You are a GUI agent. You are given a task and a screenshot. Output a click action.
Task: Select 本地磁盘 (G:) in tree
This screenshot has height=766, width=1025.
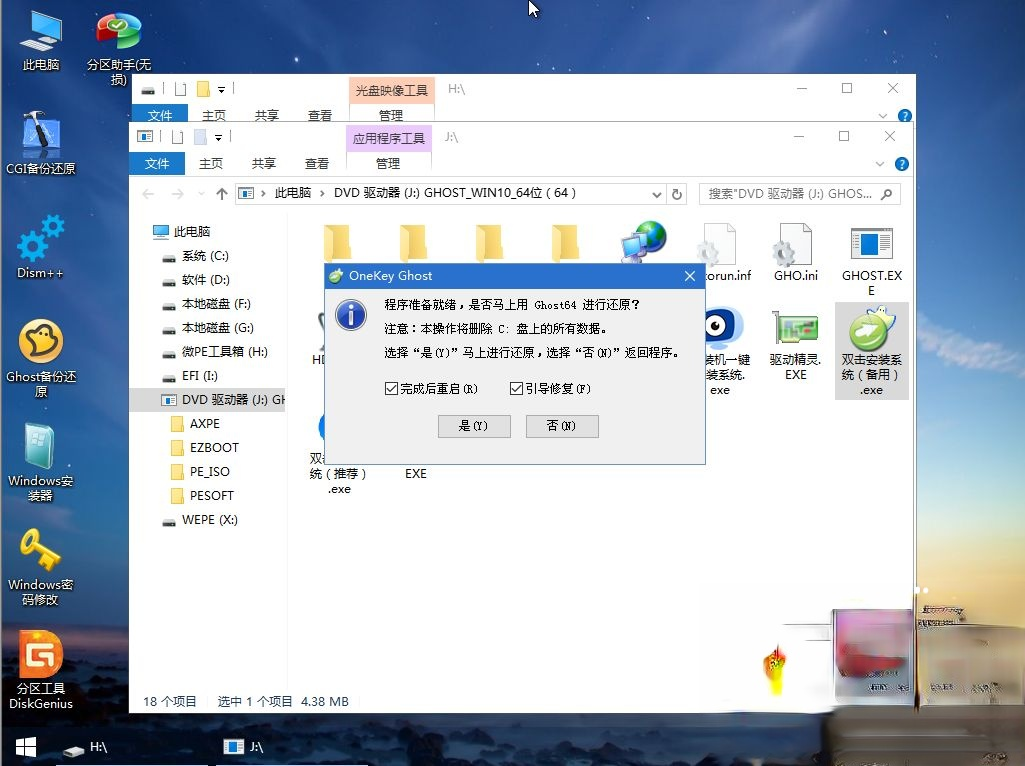click(x=209, y=328)
